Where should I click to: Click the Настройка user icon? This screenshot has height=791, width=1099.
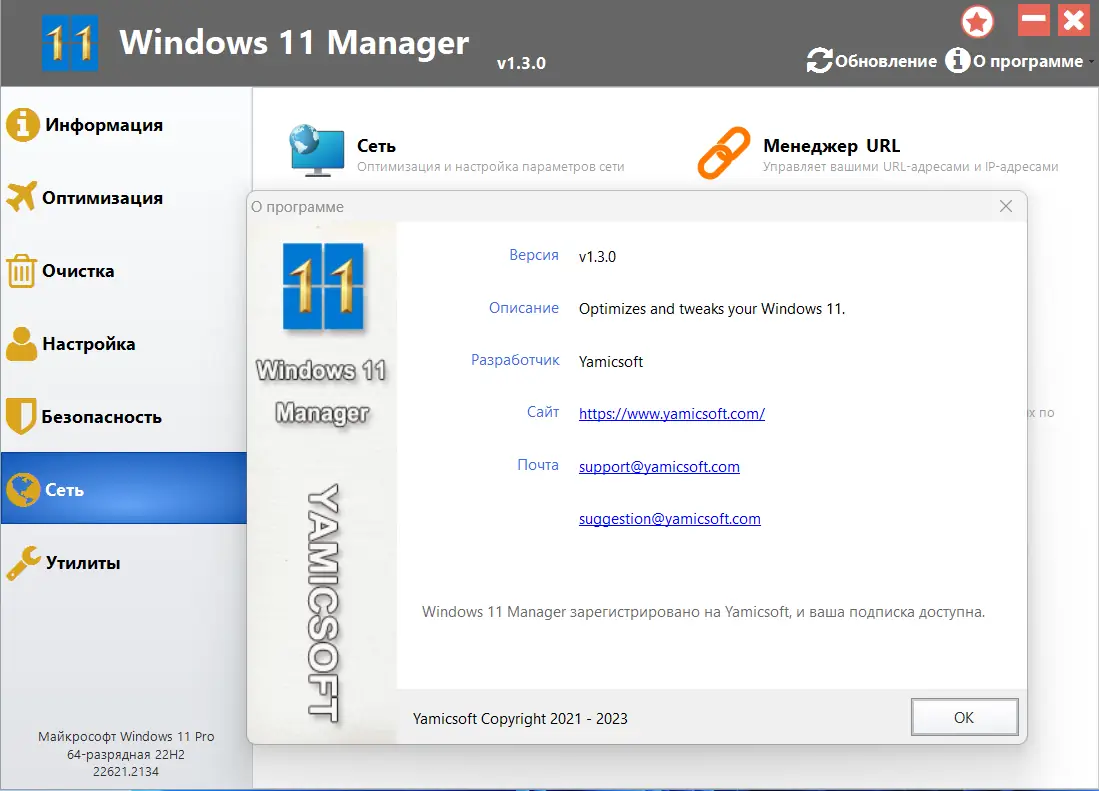22,343
